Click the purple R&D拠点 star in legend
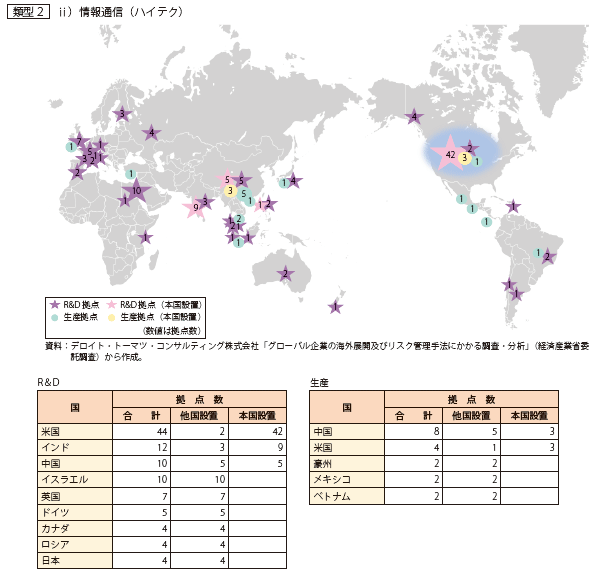The image size is (598, 578). tap(55, 305)
